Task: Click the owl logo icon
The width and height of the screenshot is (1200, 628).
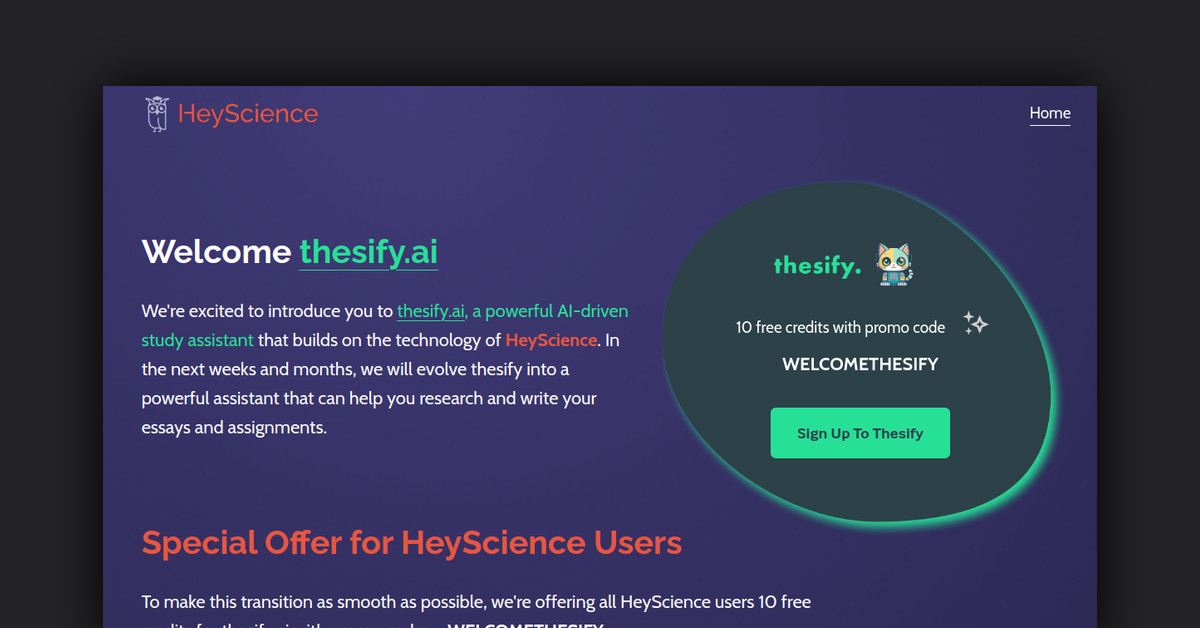Action: (157, 113)
